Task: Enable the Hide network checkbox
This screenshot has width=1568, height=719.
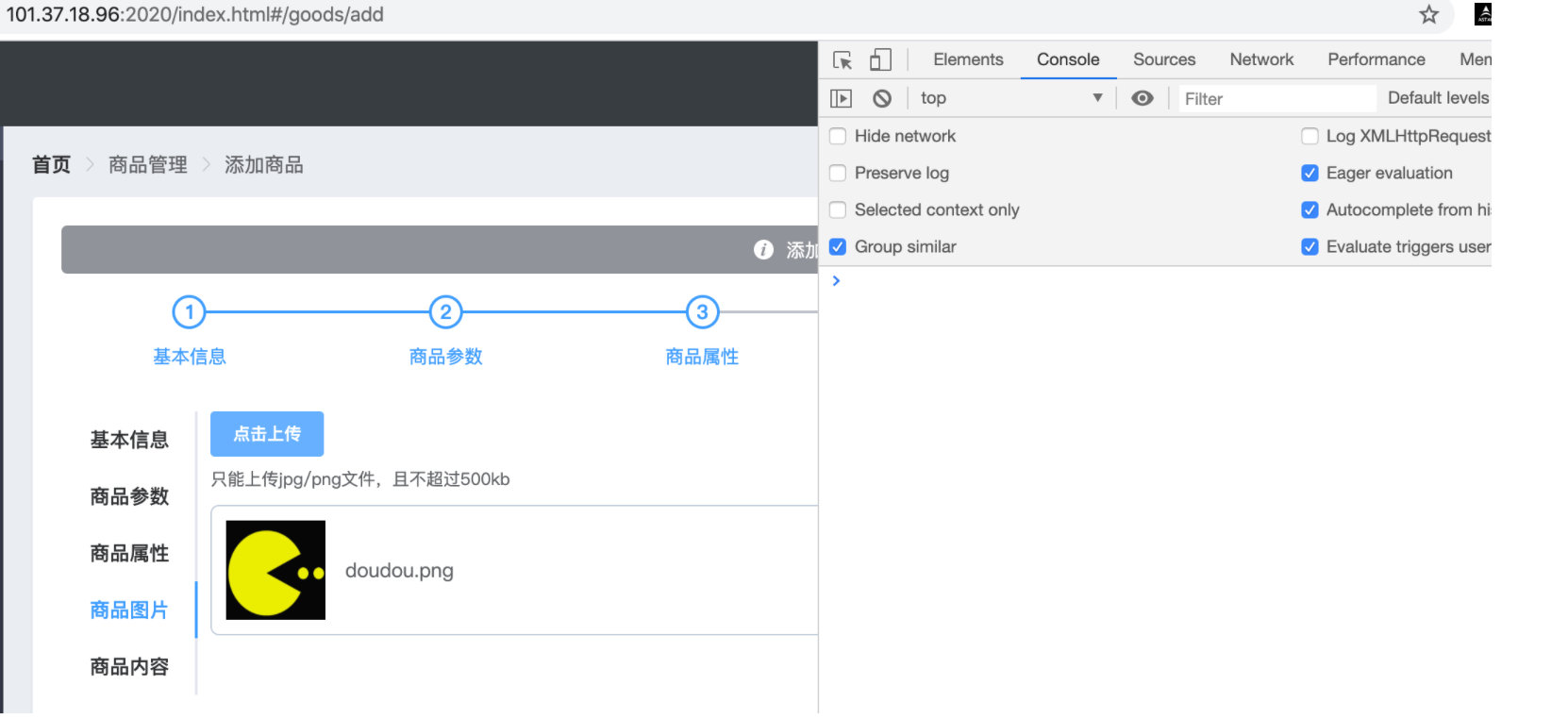Action: coord(838,136)
